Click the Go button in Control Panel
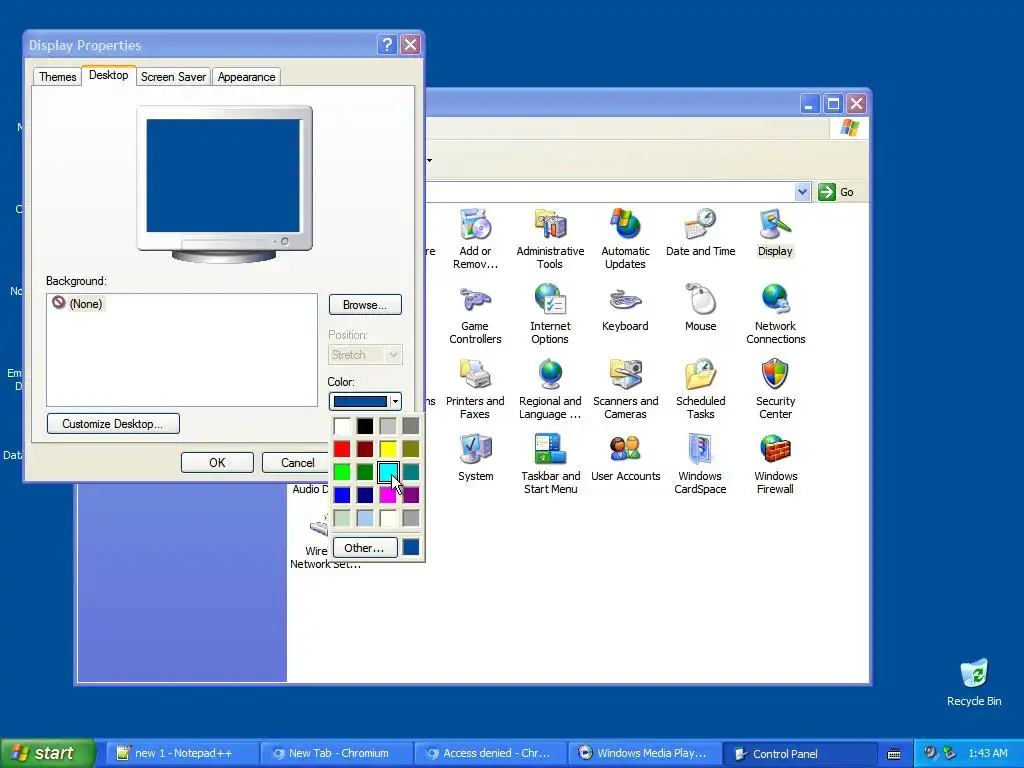 click(837, 192)
